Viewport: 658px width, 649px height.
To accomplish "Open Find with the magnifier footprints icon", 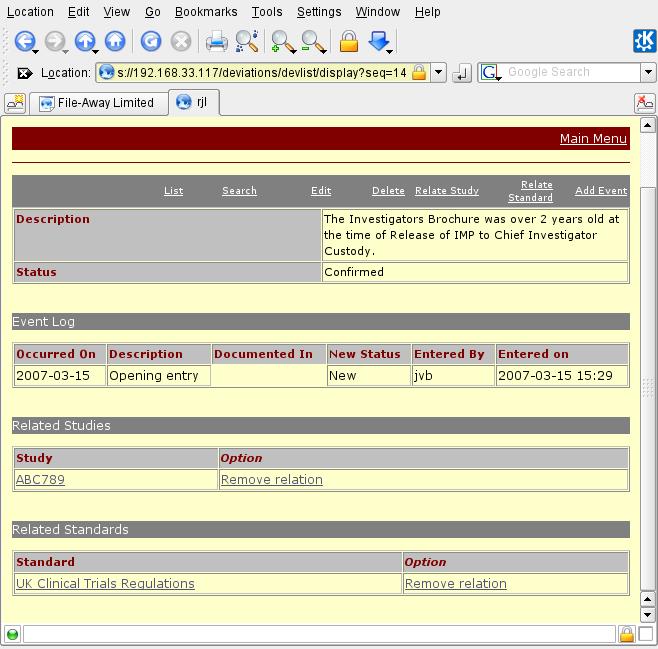I will point(247,41).
